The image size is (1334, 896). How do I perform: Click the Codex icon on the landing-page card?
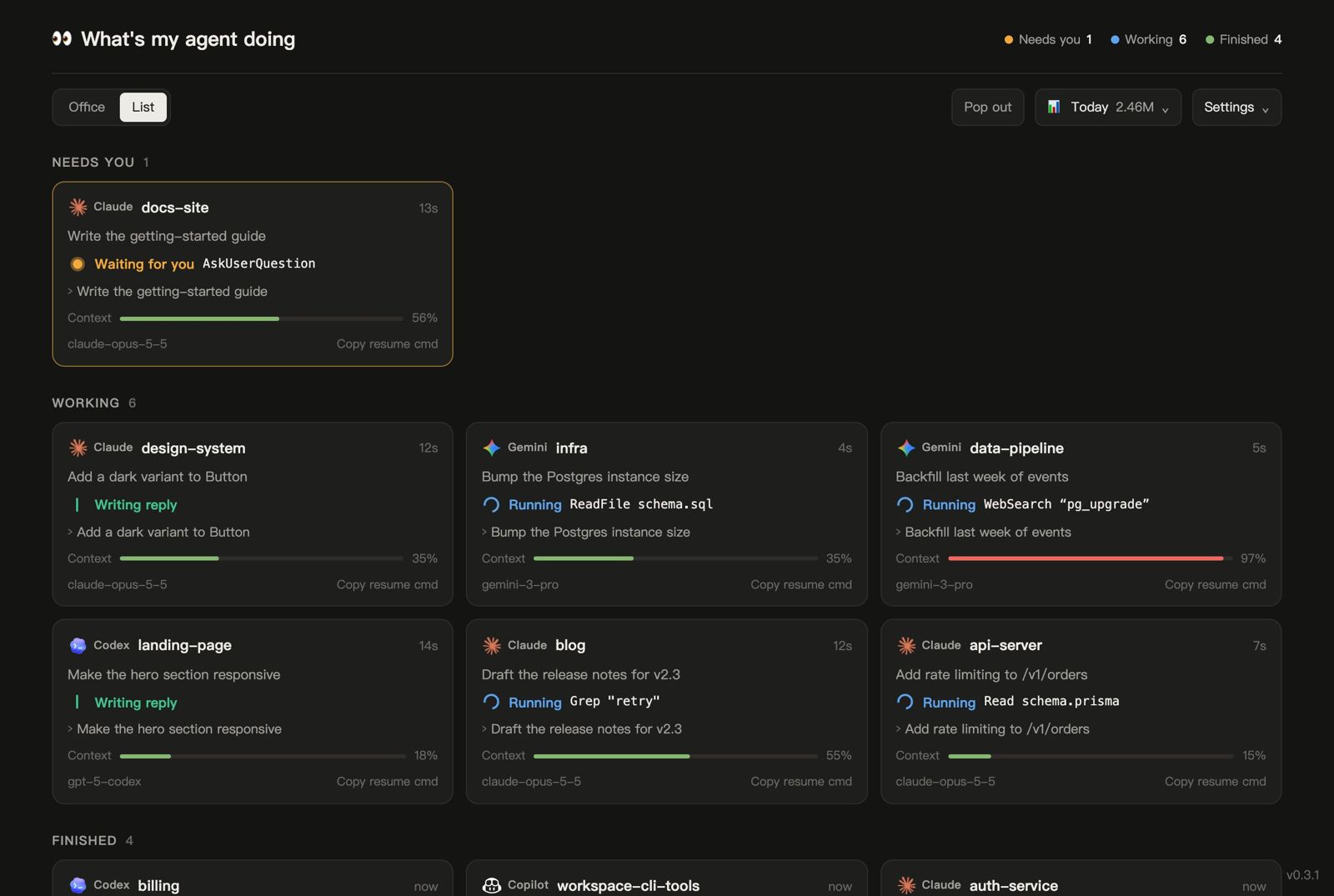click(78, 645)
